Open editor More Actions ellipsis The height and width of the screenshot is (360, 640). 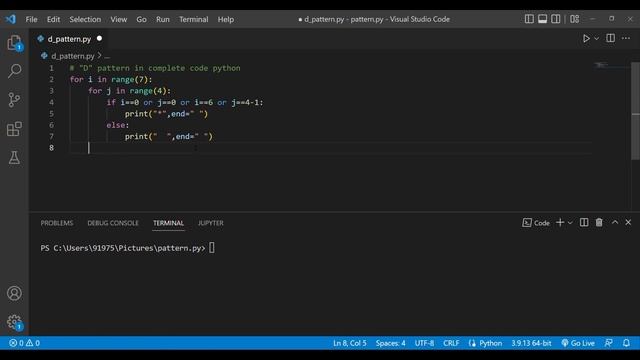pyautogui.click(x=626, y=38)
